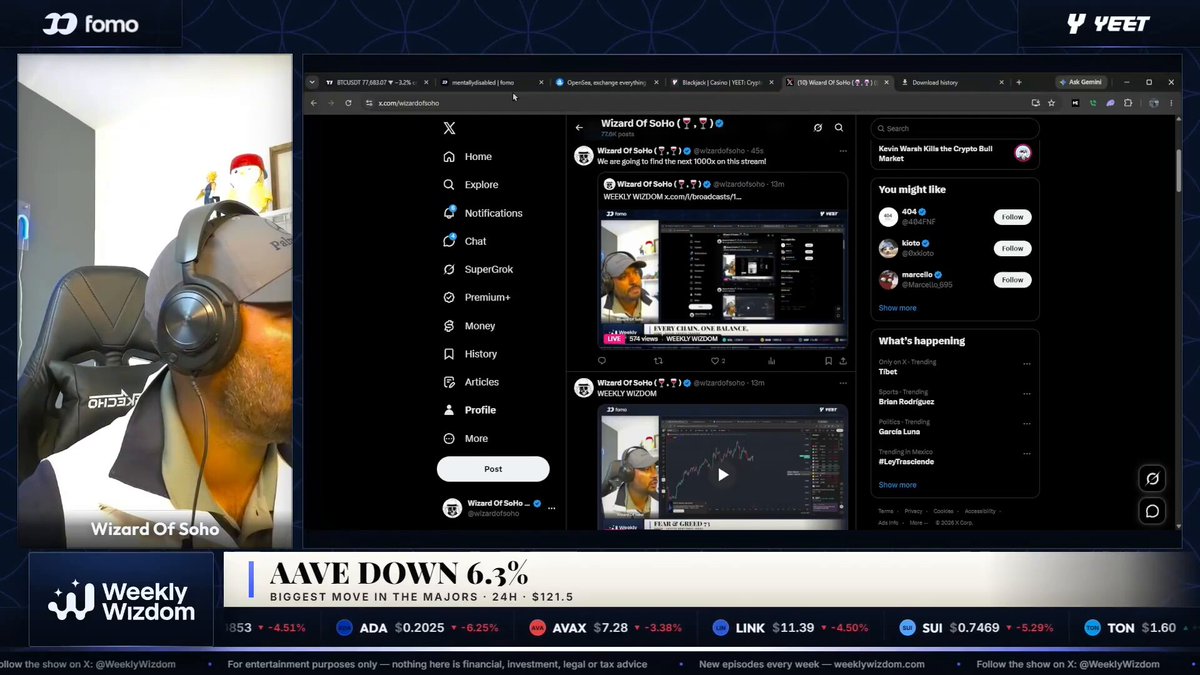Like the 1000x stream post
The height and width of the screenshot is (675, 1200).
pyautogui.click(x=716, y=361)
